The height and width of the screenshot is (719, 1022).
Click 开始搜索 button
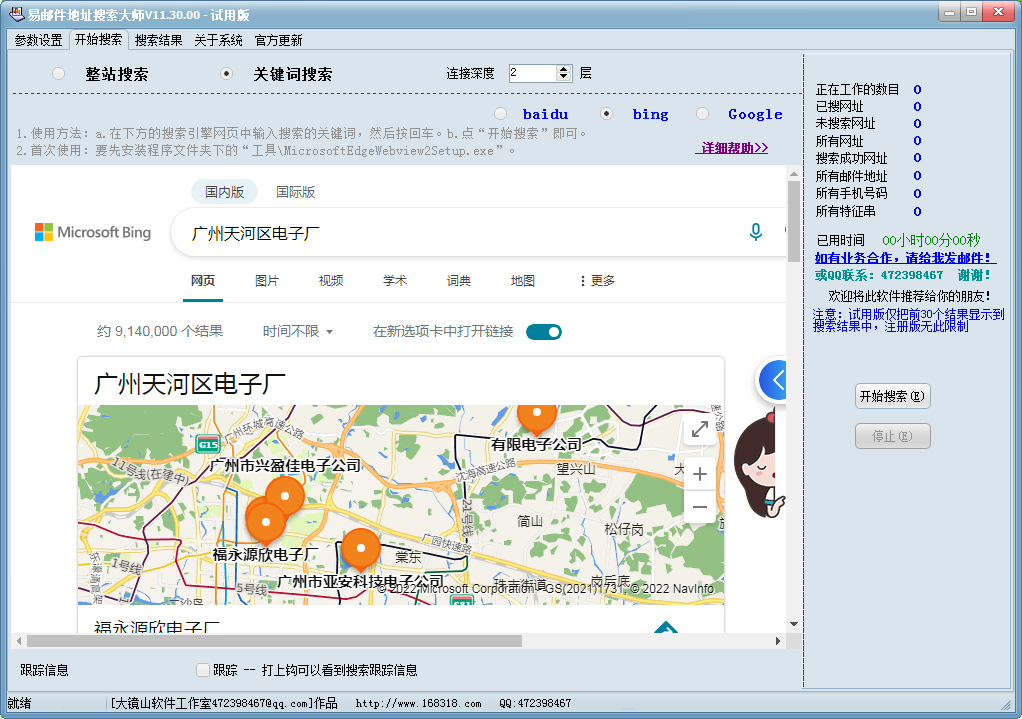(892, 396)
